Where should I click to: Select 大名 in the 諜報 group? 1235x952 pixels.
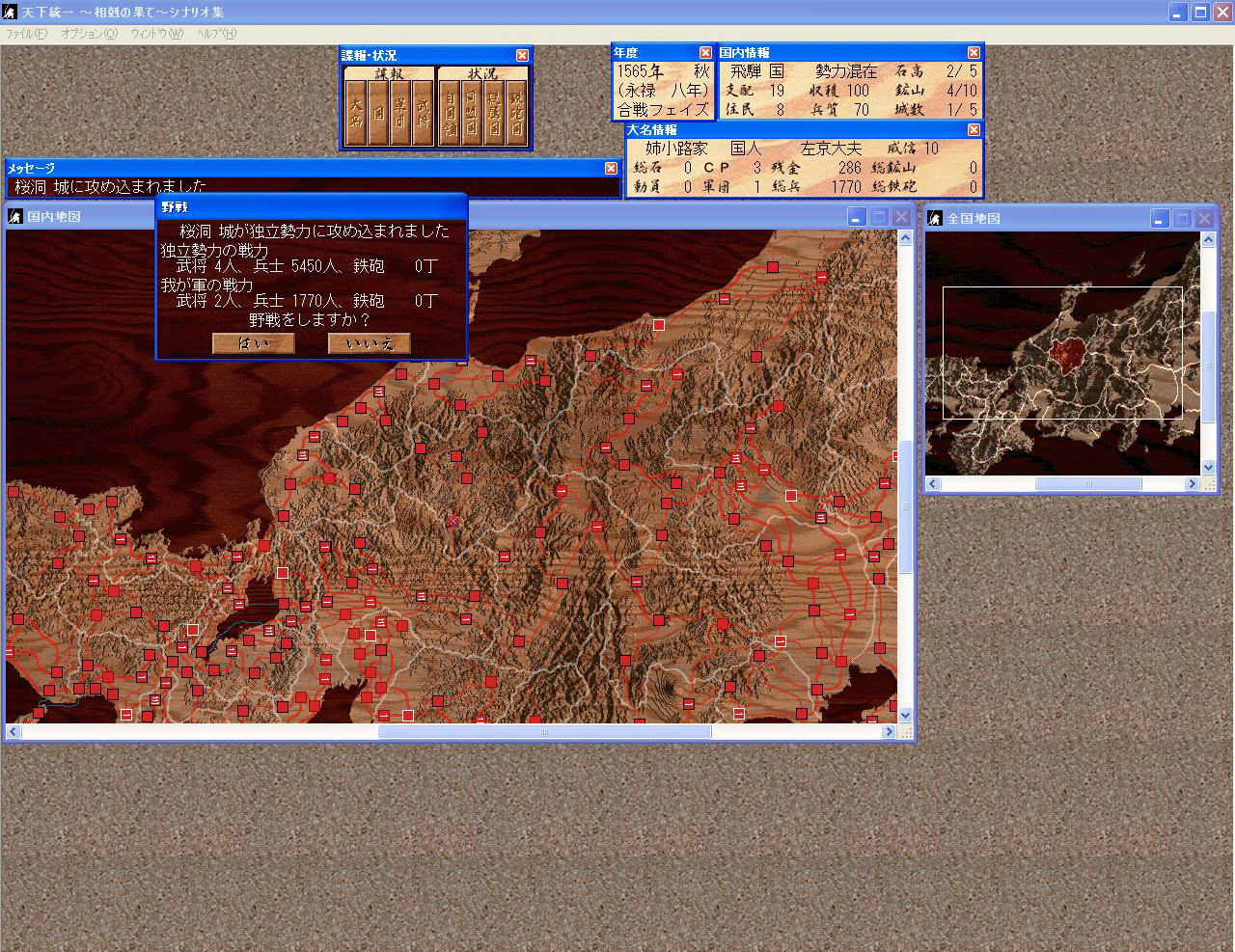[357, 113]
